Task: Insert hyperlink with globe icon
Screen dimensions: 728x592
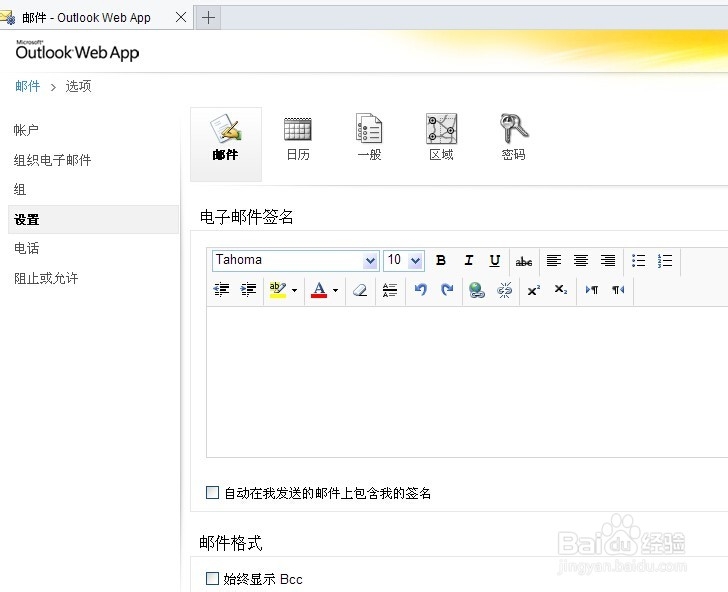Action: coord(477,290)
